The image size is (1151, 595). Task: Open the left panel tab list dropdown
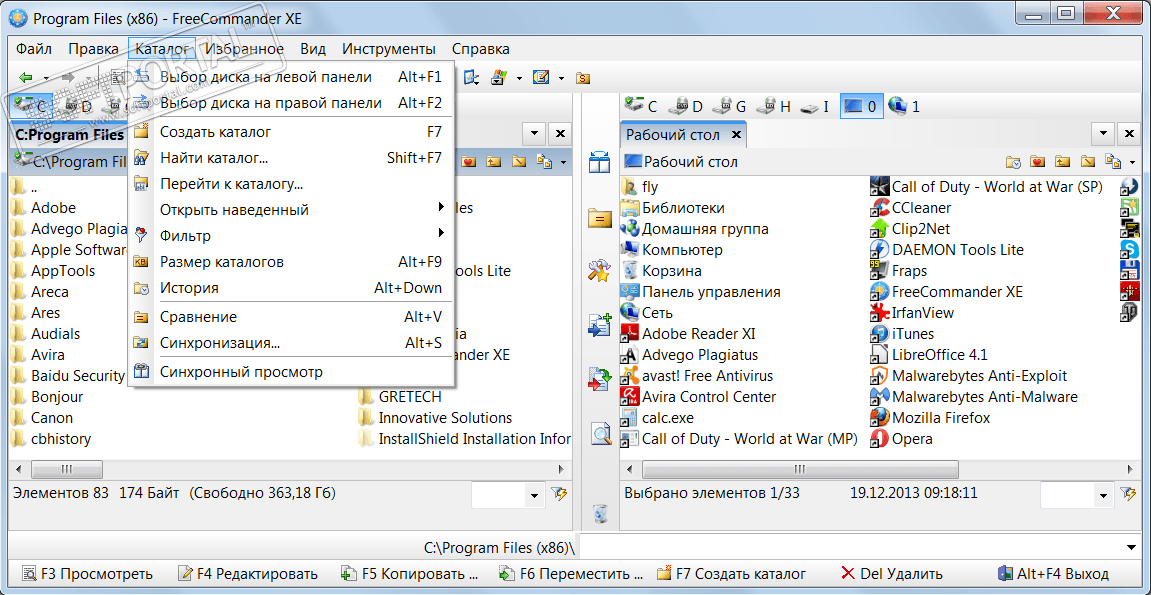(534, 134)
